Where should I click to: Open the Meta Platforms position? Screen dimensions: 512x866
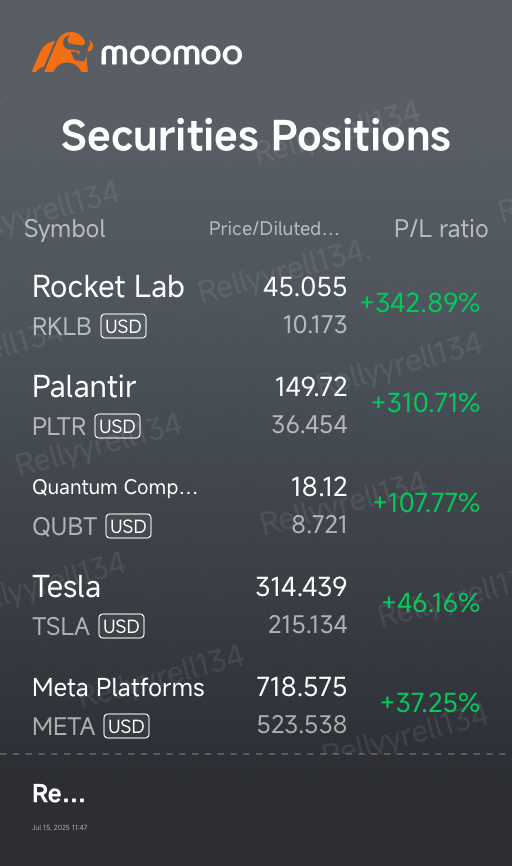[x=256, y=705]
